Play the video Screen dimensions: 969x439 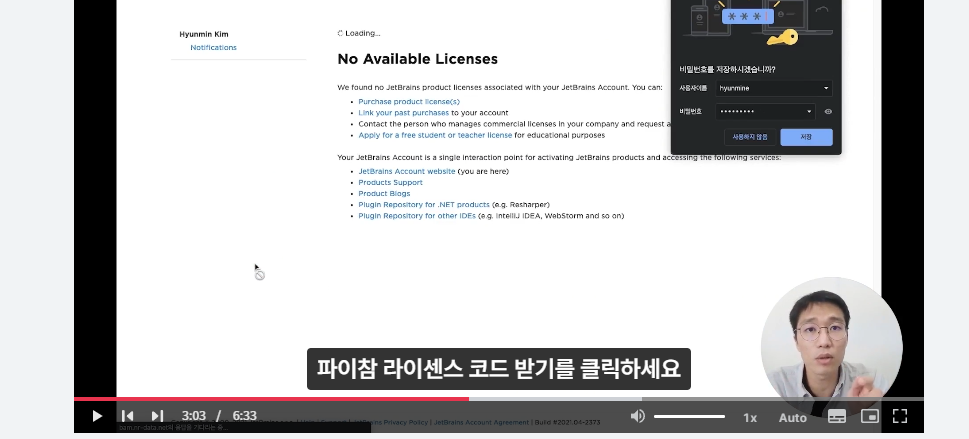[x=96, y=416]
